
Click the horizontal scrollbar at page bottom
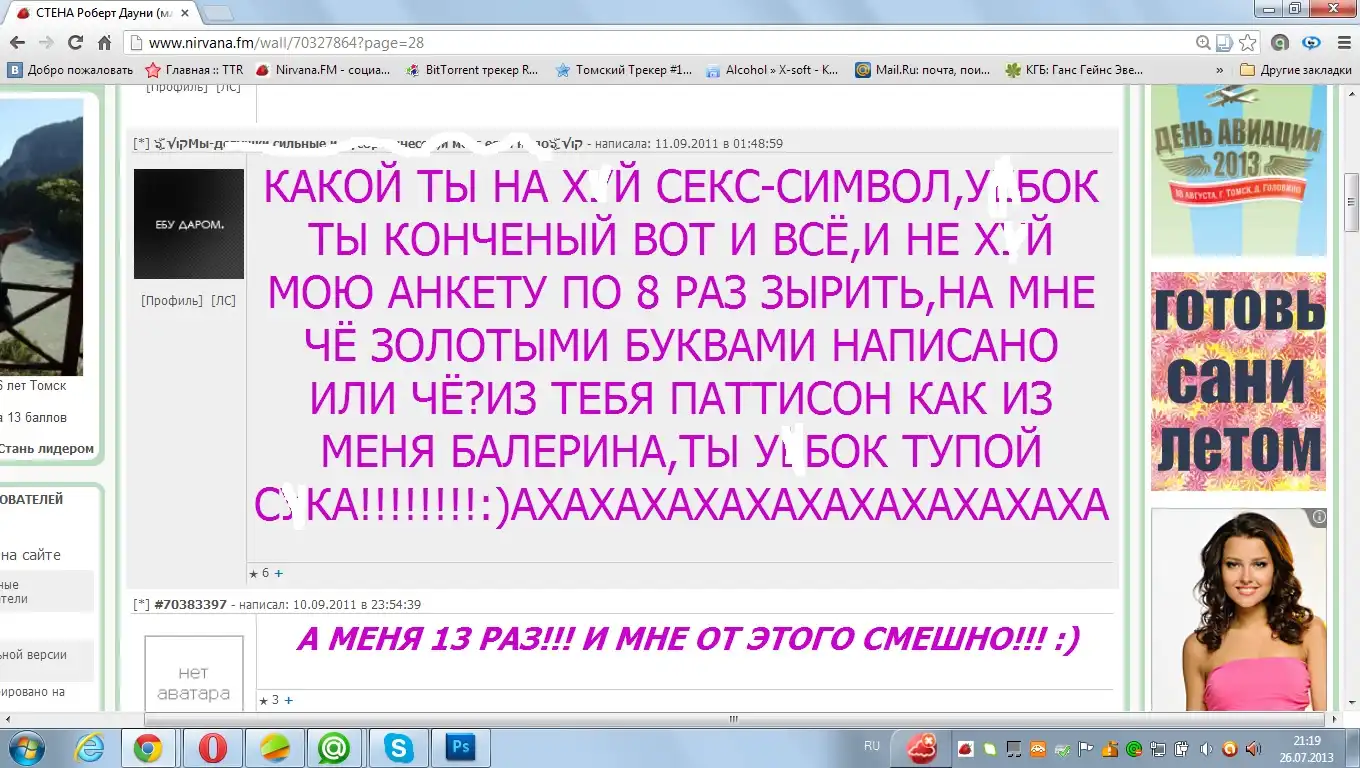pos(735,719)
